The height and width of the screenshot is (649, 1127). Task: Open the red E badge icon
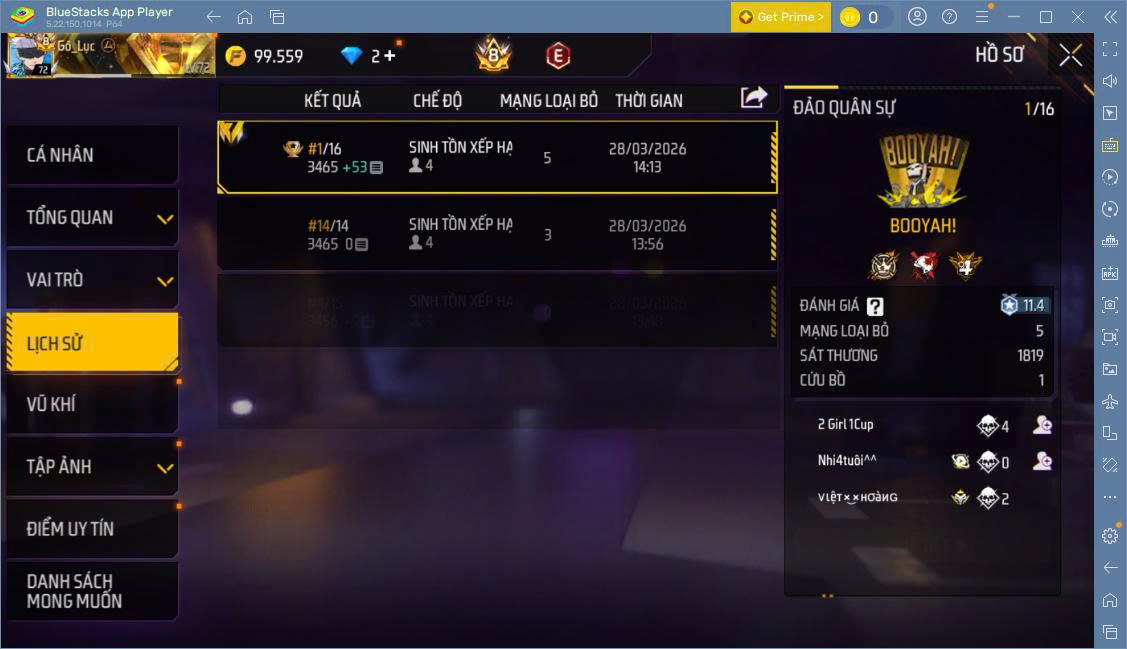point(558,55)
